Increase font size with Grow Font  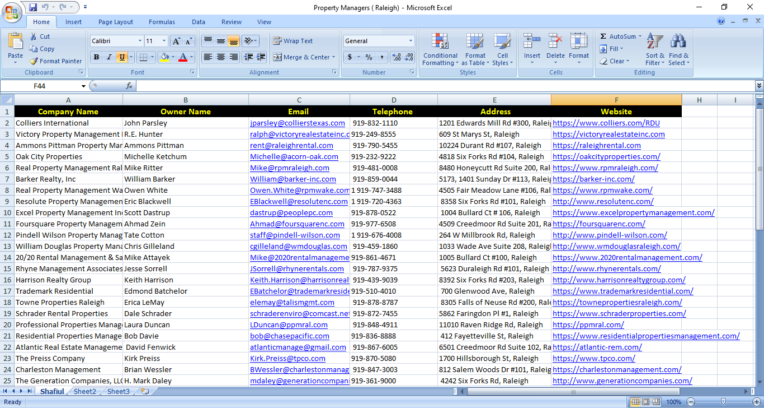176,41
